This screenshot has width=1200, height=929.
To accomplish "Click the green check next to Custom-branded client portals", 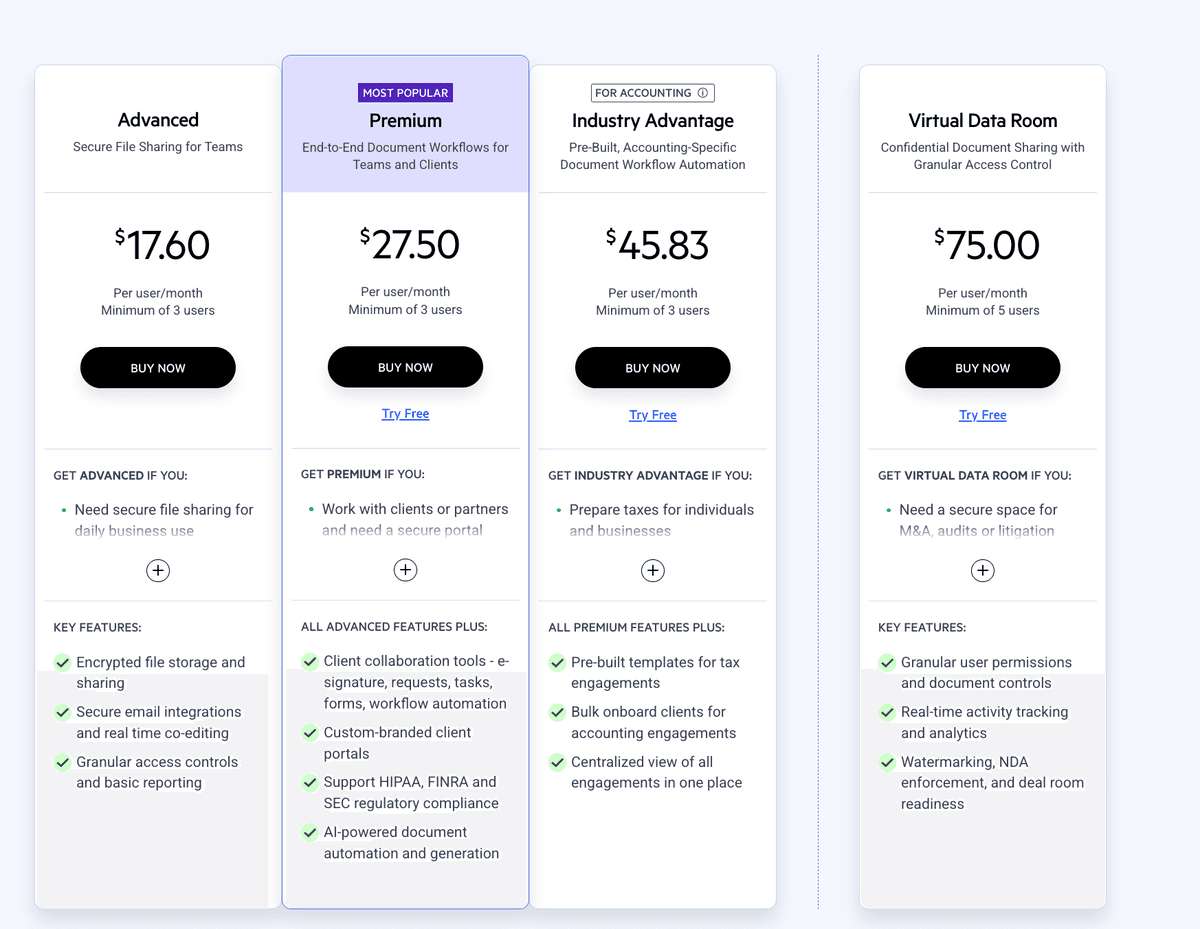I will pos(309,733).
